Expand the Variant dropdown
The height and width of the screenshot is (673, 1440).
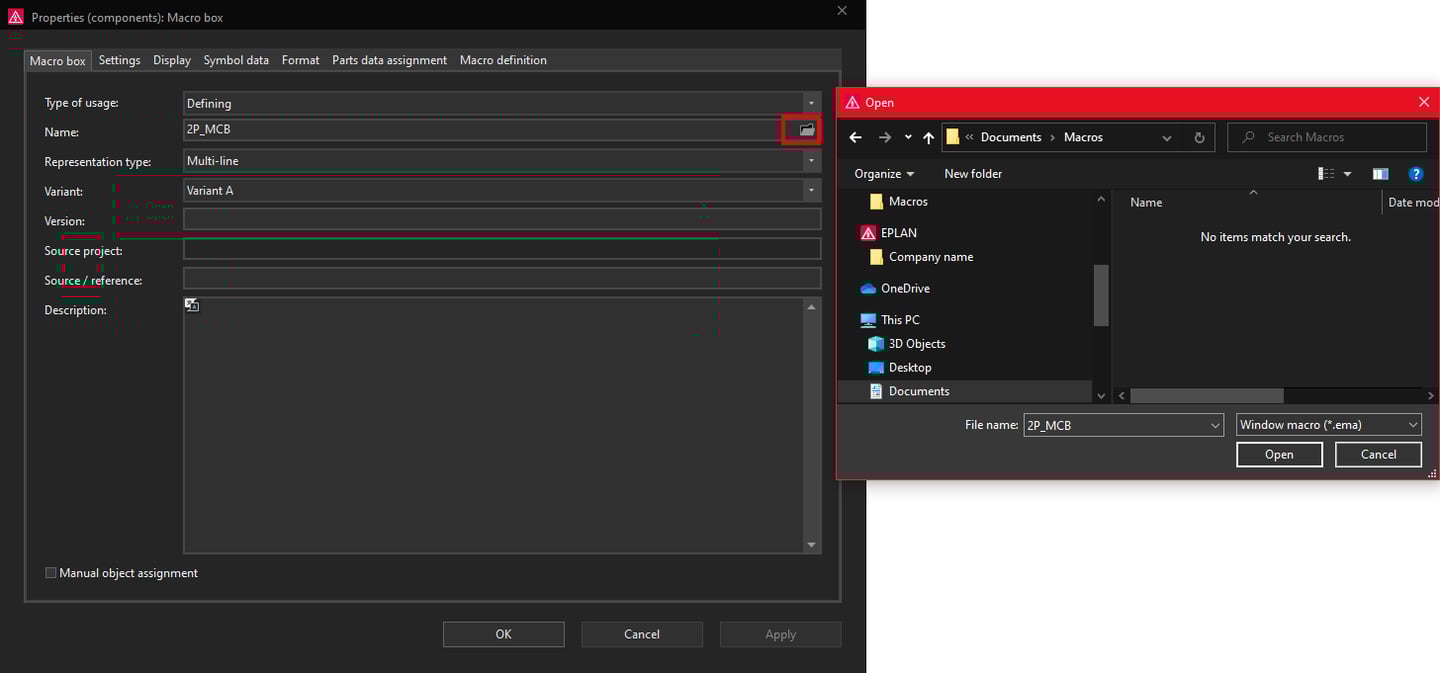coord(811,190)
